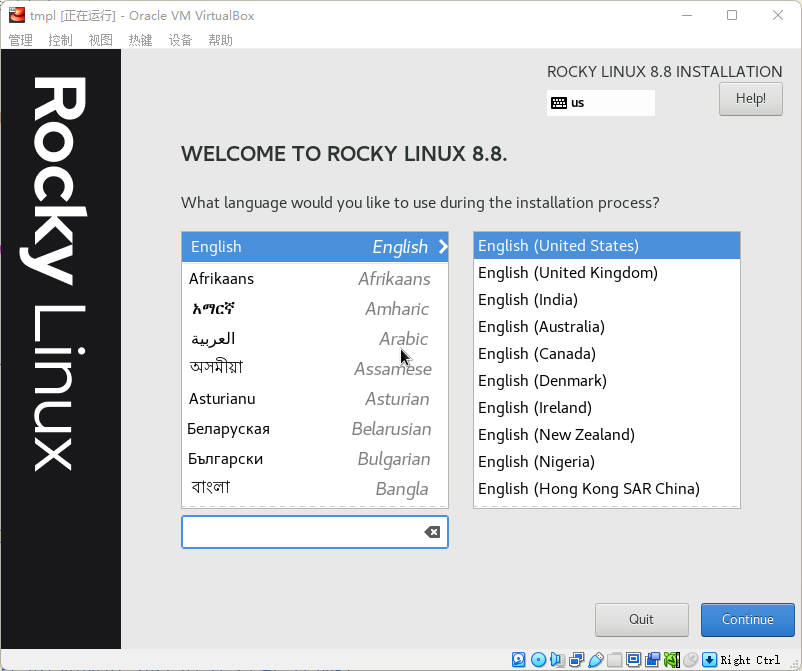This screenshot has height=671, width=802.
Task: Open the USB devices status icon
Action: pos(595,660)
